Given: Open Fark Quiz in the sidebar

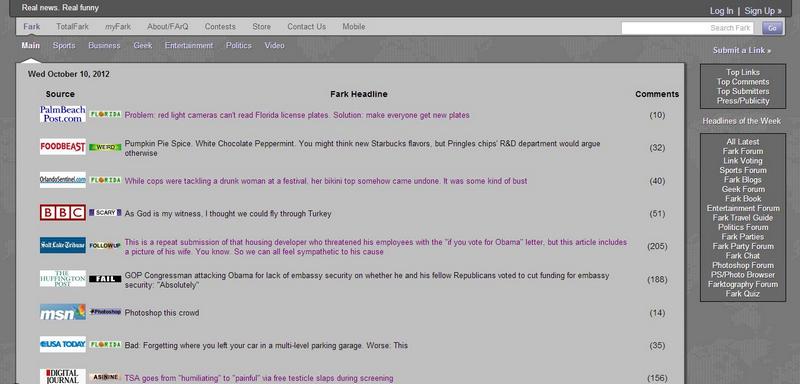Looking at the screenshot, I should coord(743,294).
